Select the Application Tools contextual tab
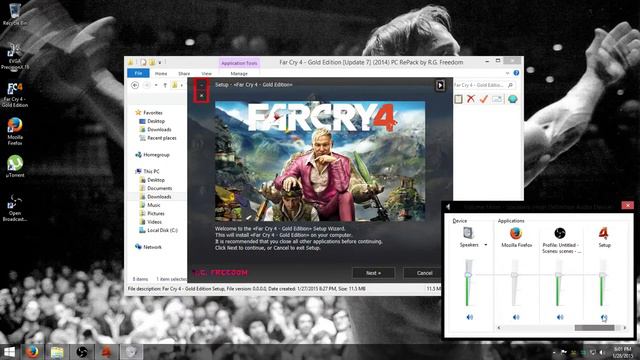The image size is (640, 360). coord(239,63)
